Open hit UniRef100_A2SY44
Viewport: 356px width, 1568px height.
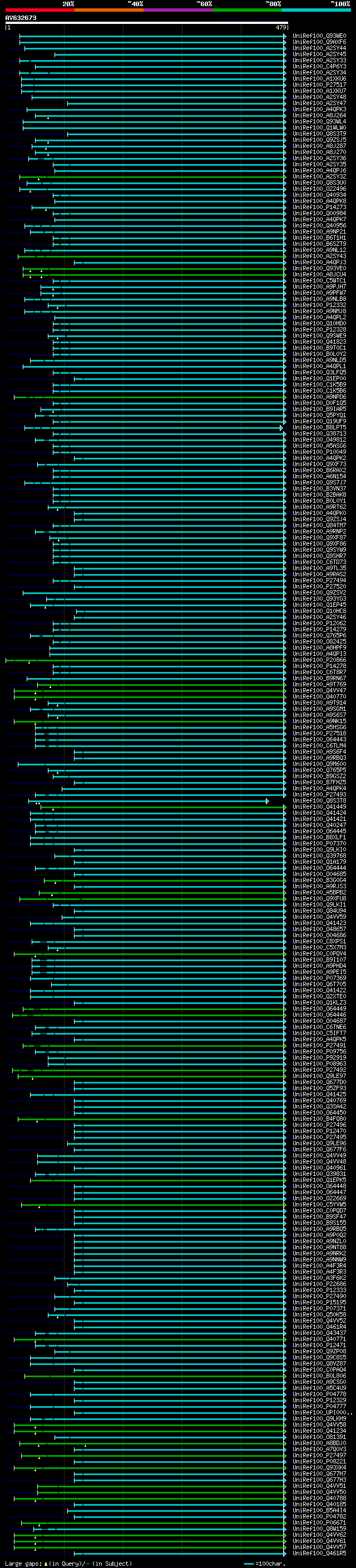[319, 48]
